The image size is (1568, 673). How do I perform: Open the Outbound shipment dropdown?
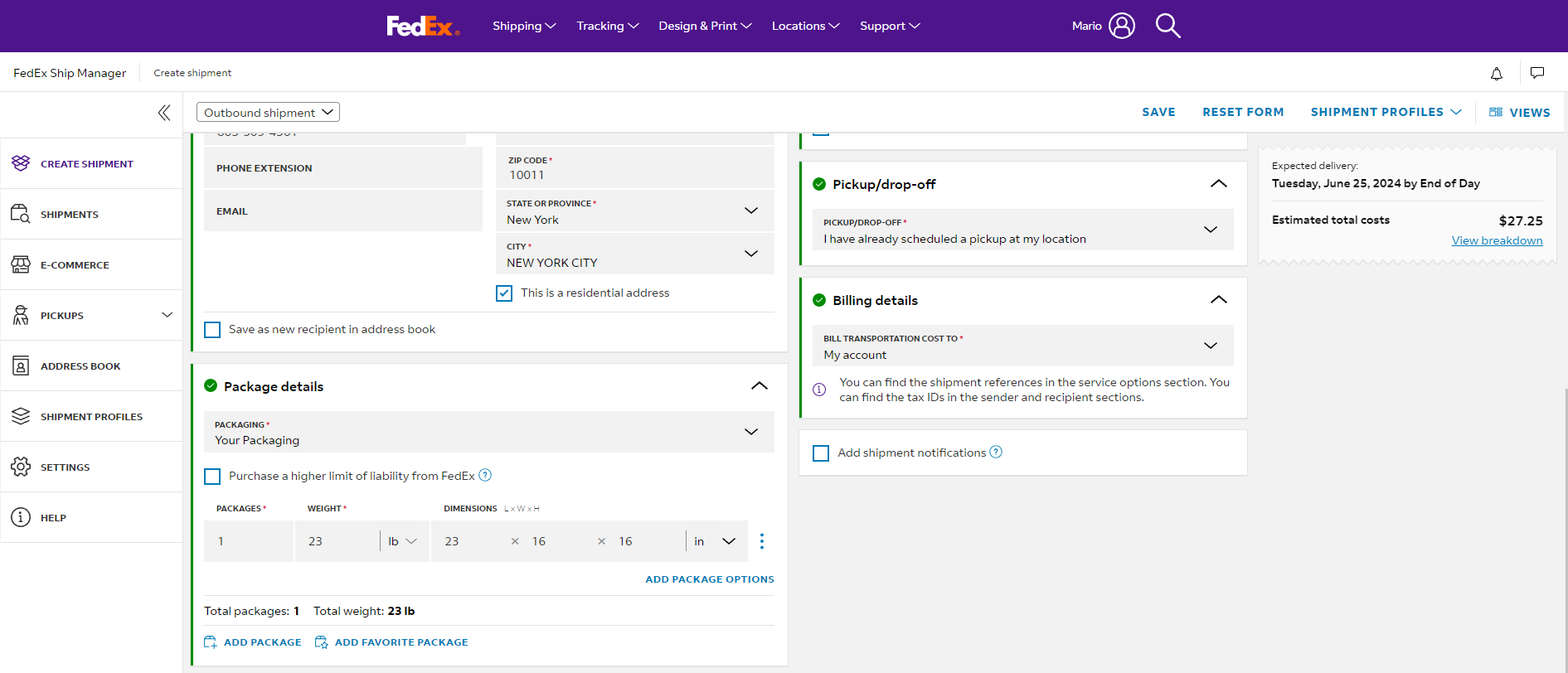tap(268, 112)
